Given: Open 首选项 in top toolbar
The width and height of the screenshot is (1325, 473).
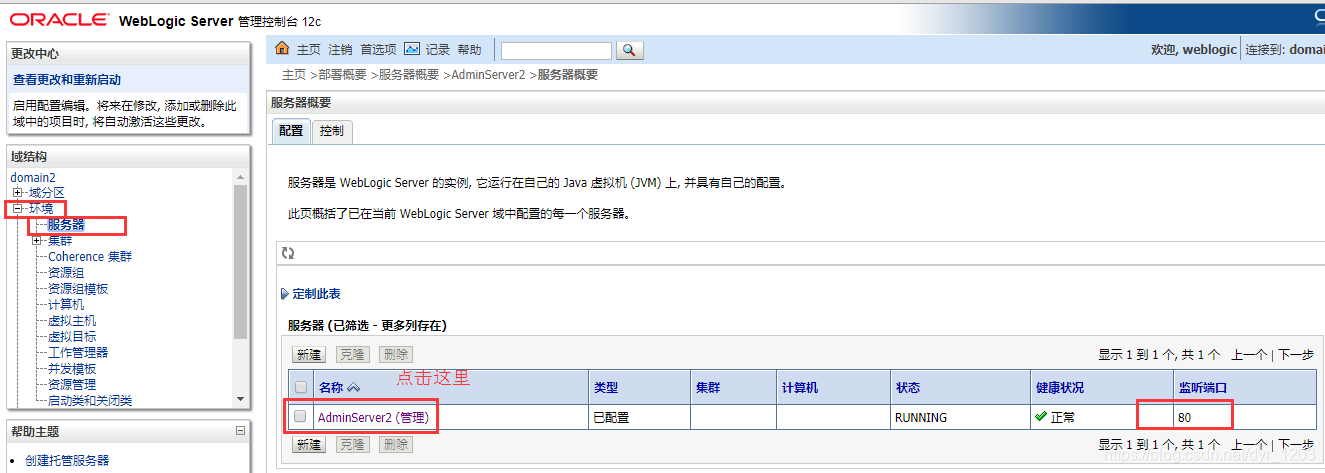Looking at the screenshot, I should click(379, 50).
